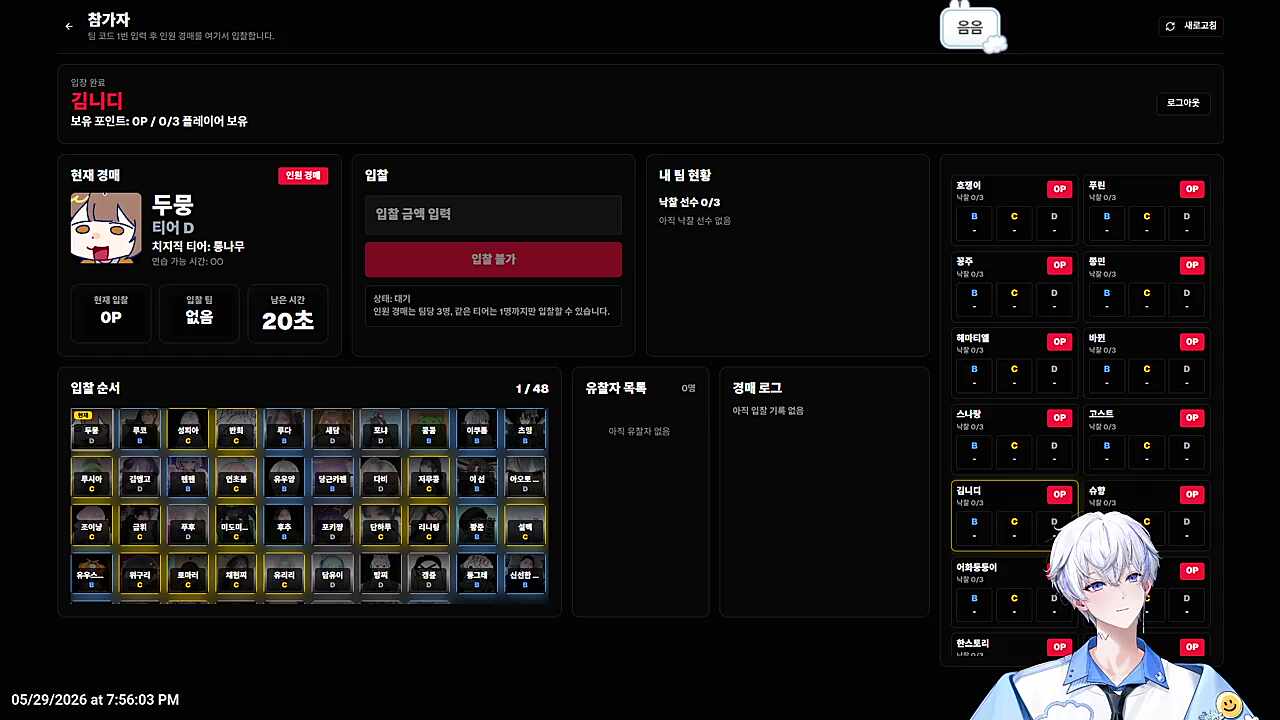Open the 김니디 team card
This screenshot has width=1280, height=720.
tap(1014, 516)
